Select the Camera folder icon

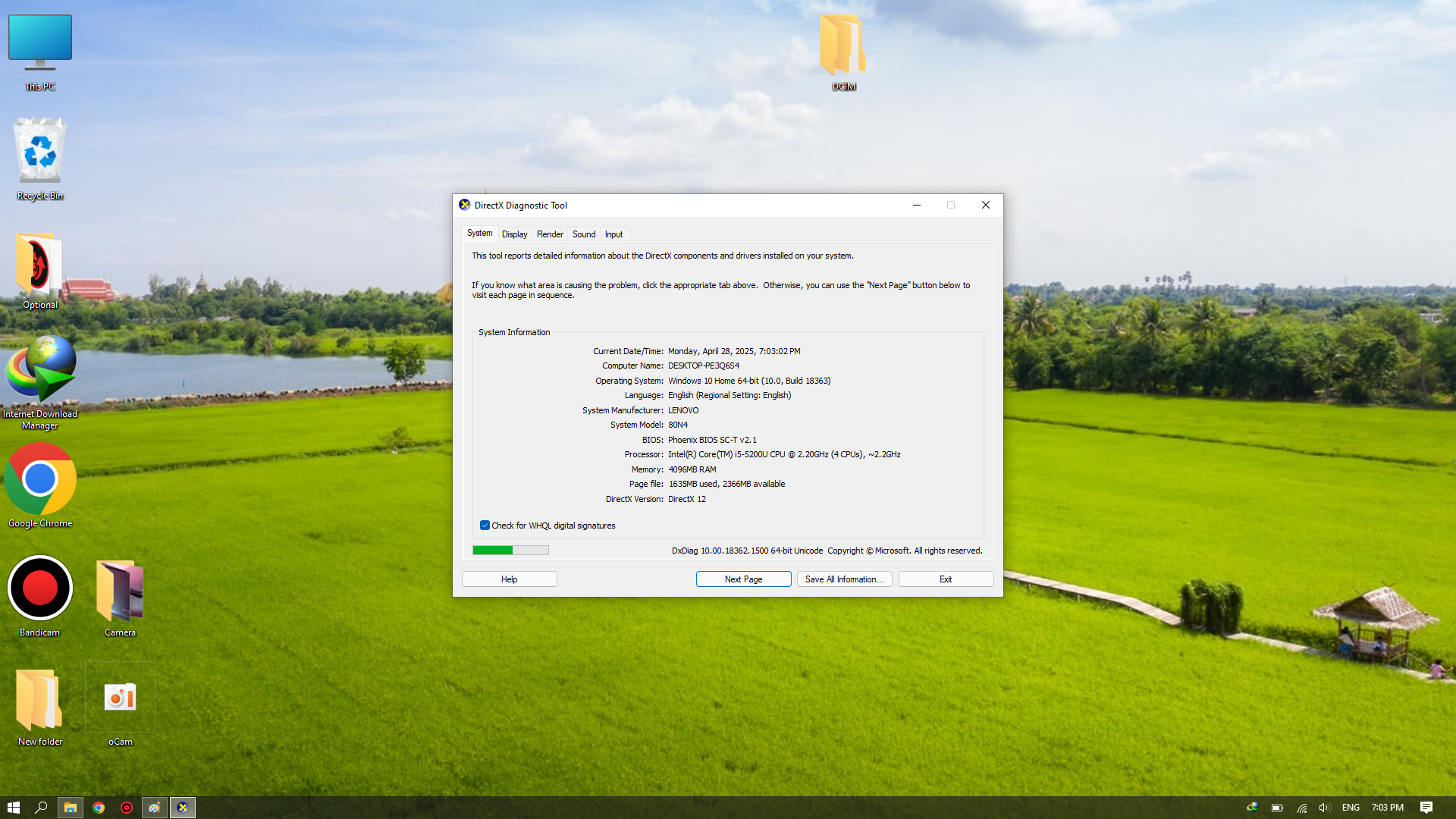pyautogui.click(x=121, y=598)
